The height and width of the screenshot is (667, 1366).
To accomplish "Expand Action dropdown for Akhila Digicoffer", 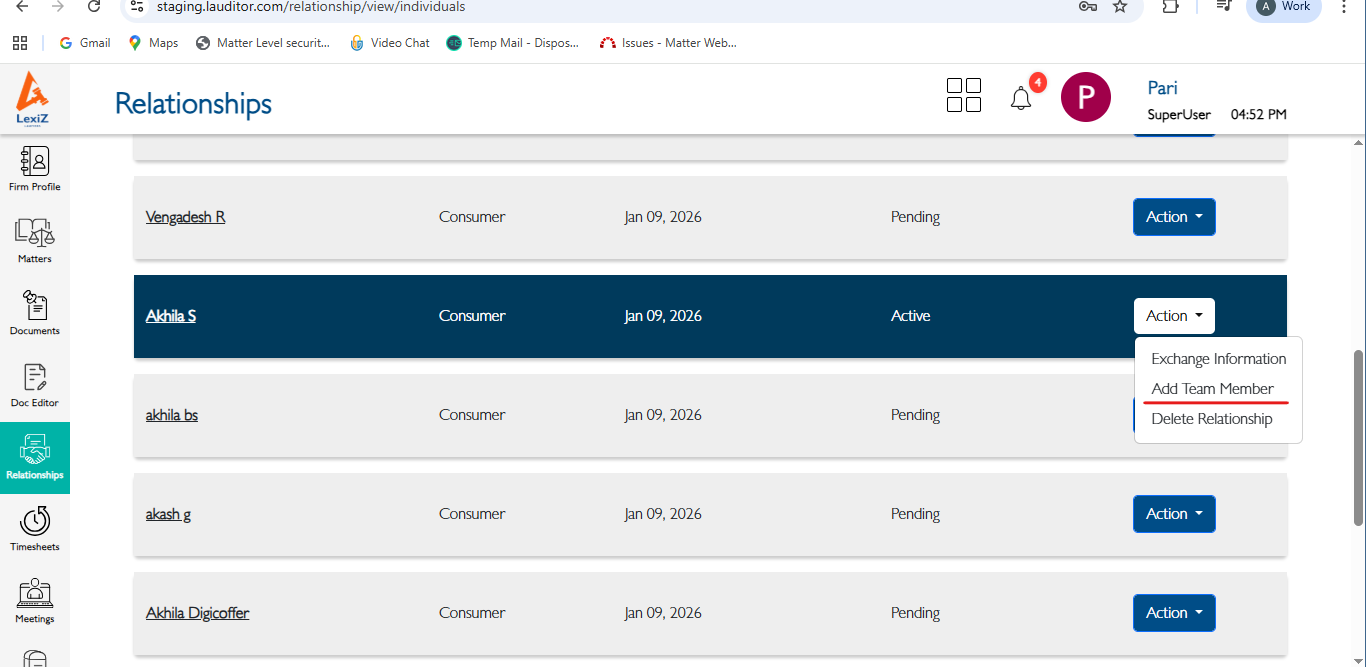I will coord(1174,613).
